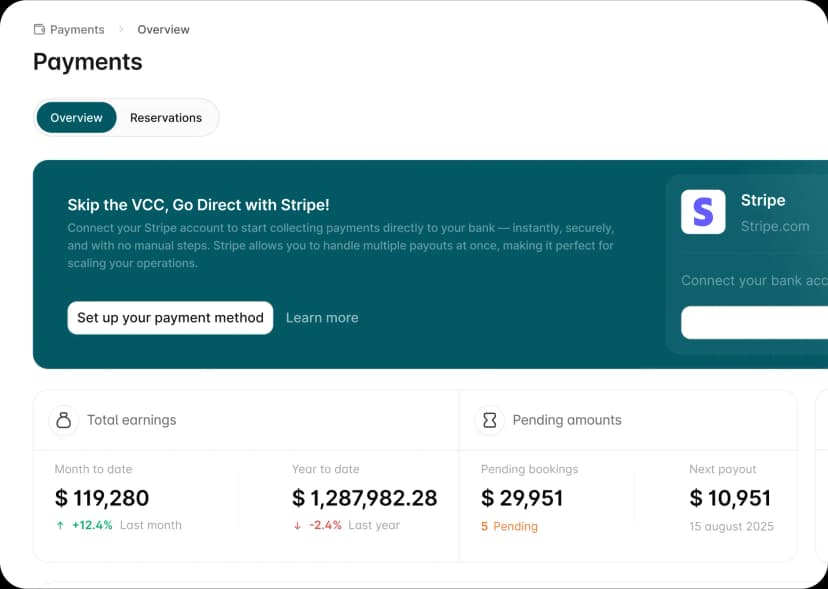
Task: Click the Month to date earnings amount
Action: coord(102,498)
